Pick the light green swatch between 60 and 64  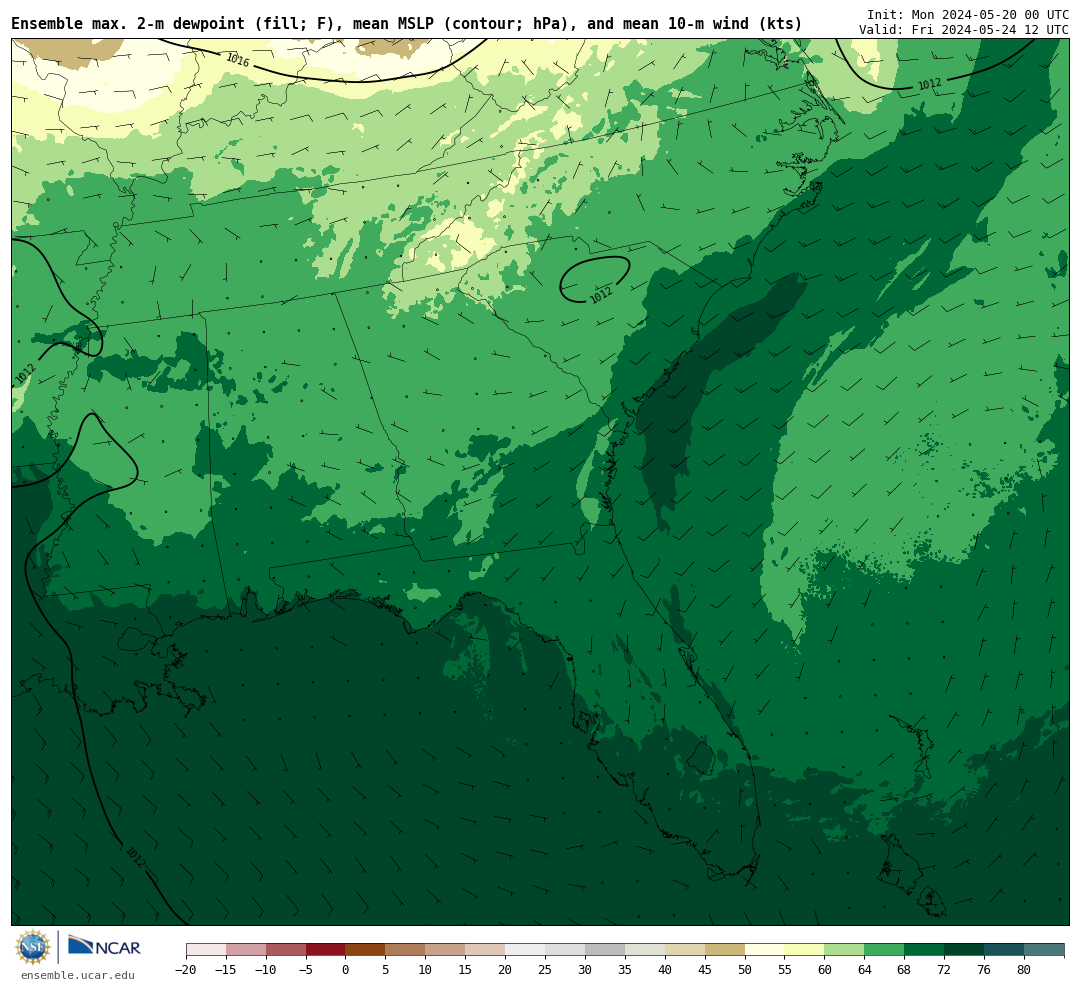click(x=844, y=950)
